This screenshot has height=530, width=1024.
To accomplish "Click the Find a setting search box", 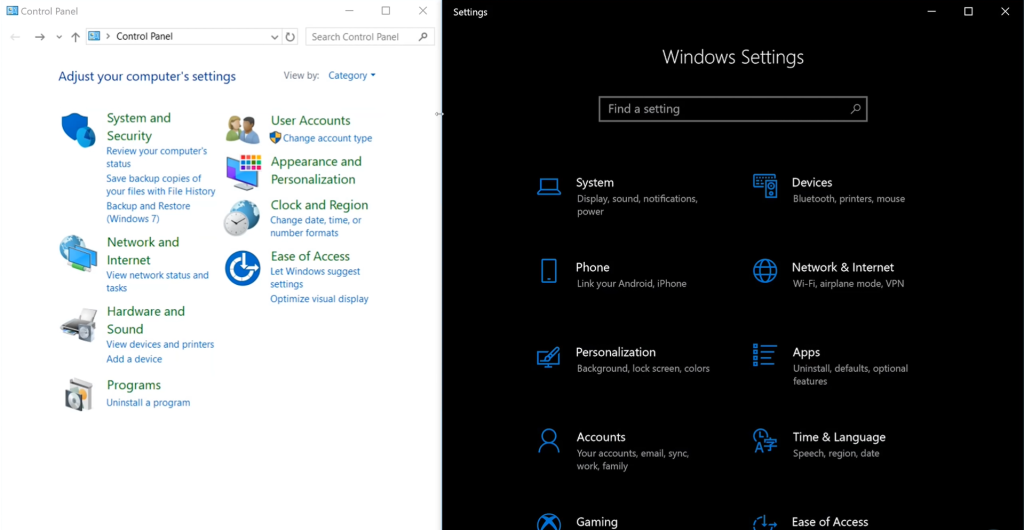I will click(x=733, y=109).
